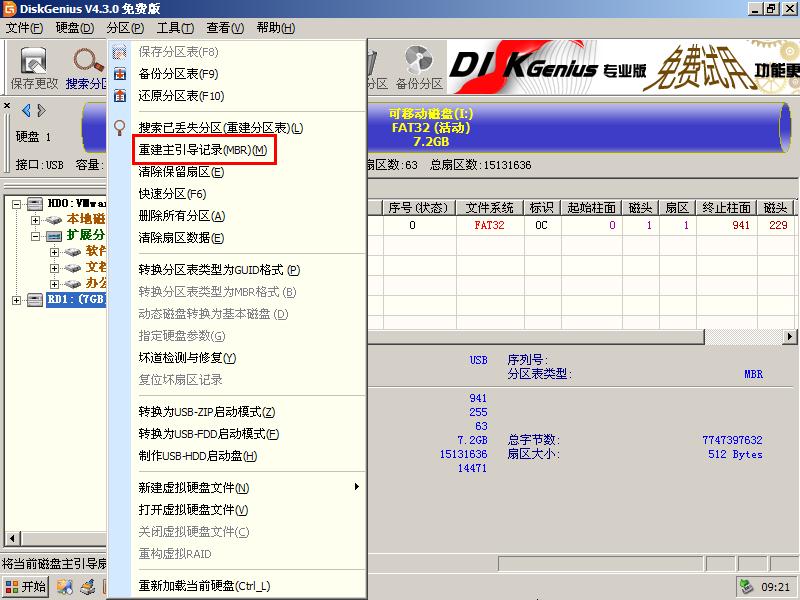The image size is (800, 600).
Task: Click the system tray icon beside the clock
Action: click(x=747, y=587)
